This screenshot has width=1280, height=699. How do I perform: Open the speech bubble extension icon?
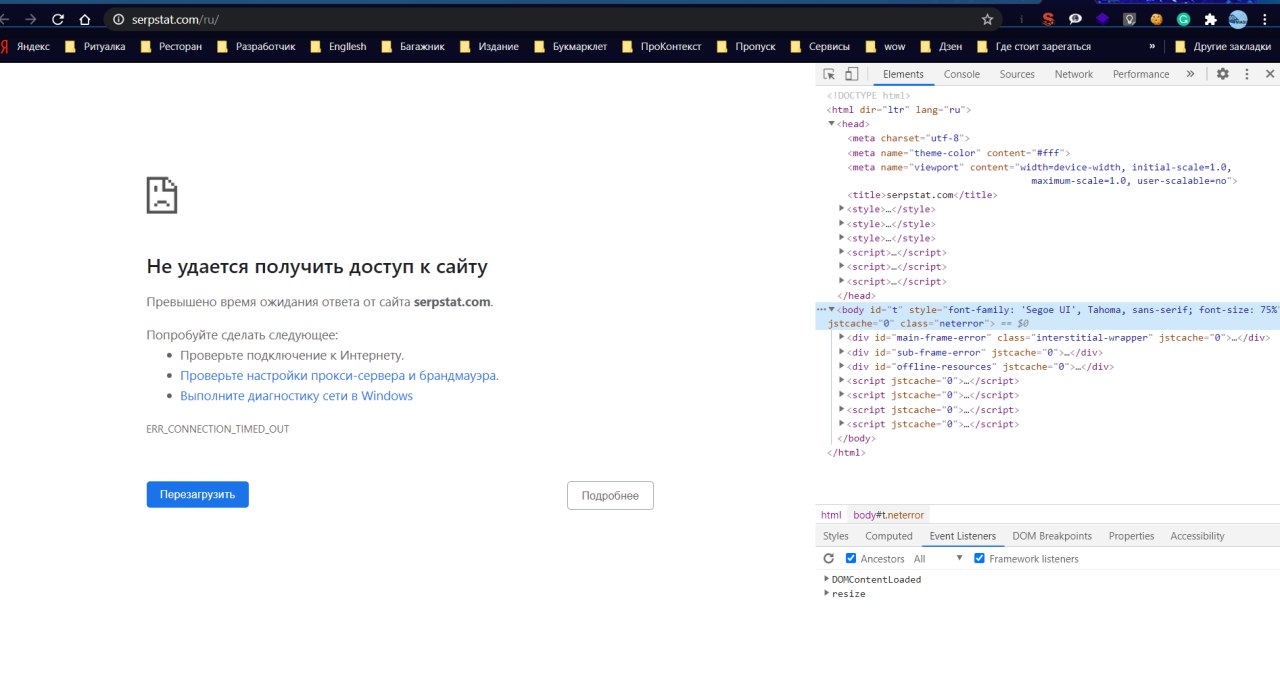(1075, 19)
